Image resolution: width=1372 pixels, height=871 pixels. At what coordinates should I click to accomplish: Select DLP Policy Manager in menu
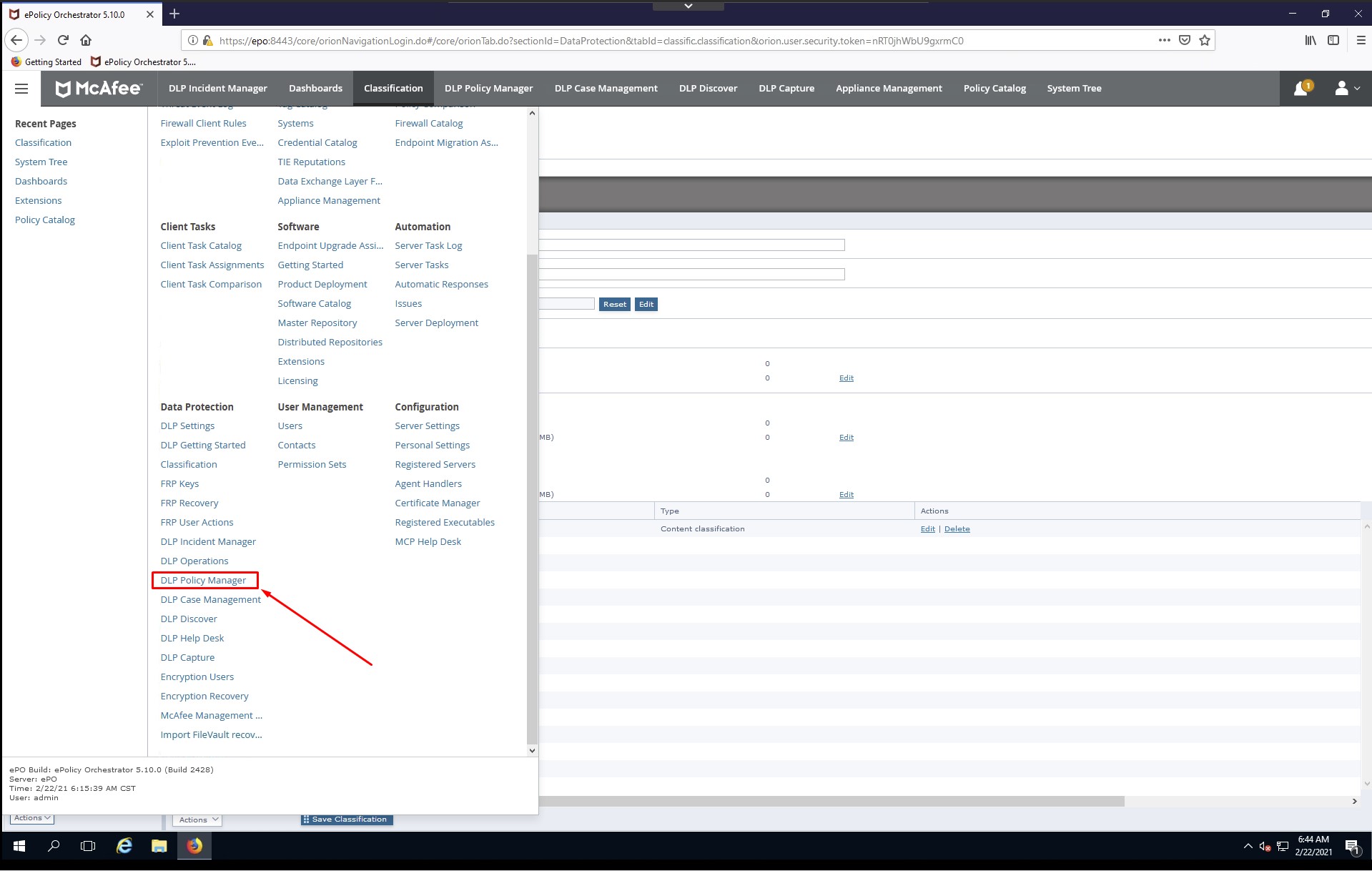pyautogui.click(x=203, y=580)
